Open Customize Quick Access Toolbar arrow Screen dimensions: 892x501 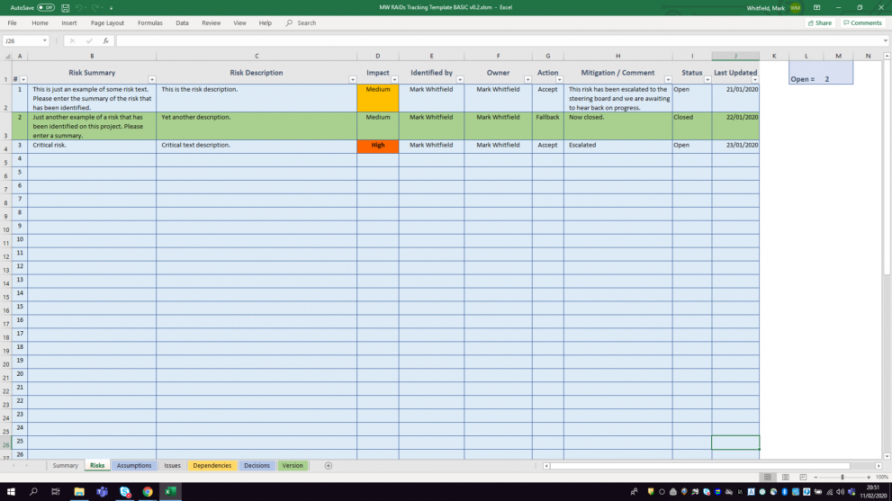pyautogui.click(x=111, y=8)
